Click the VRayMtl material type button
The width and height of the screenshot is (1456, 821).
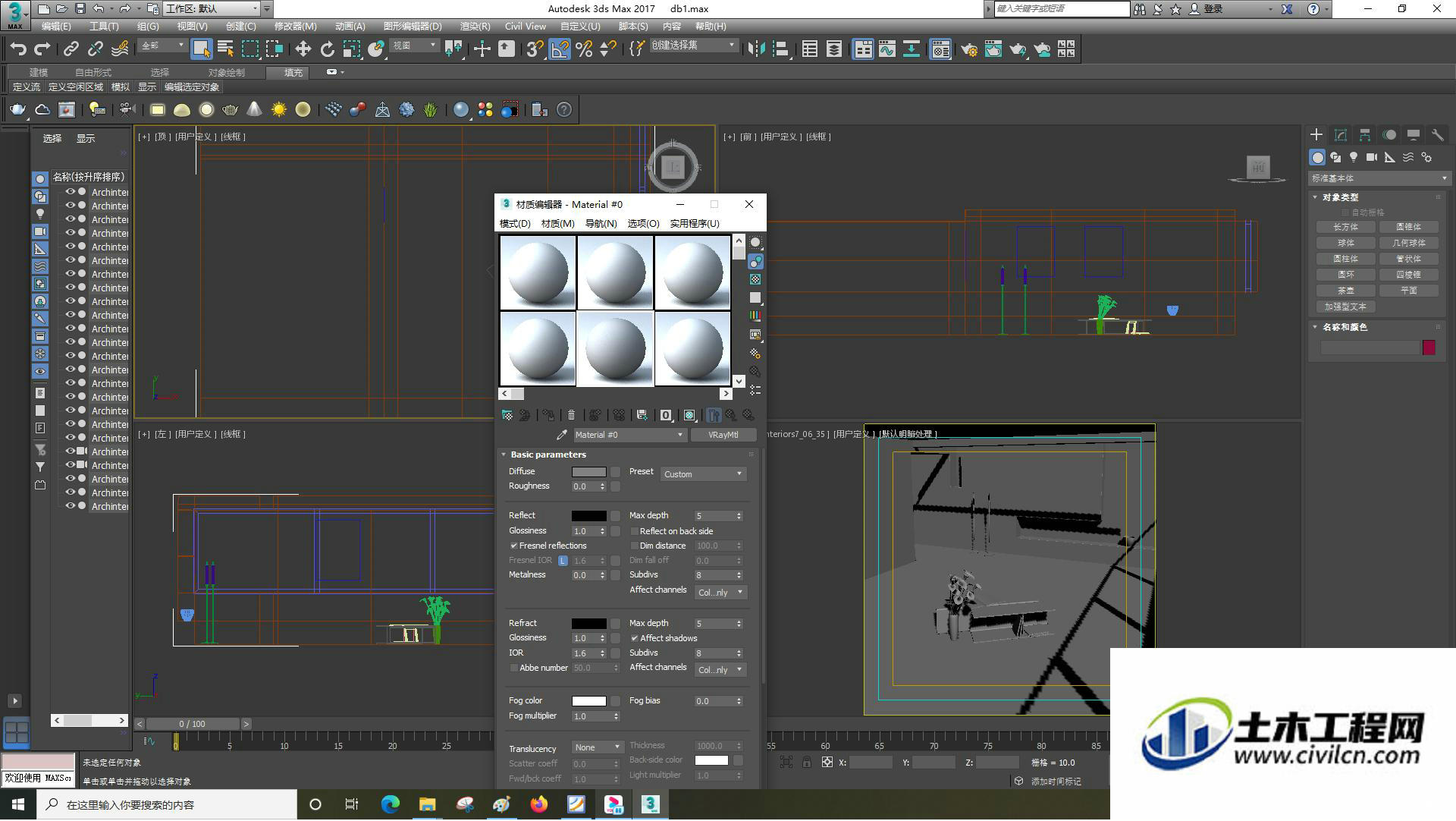point(723,435)
